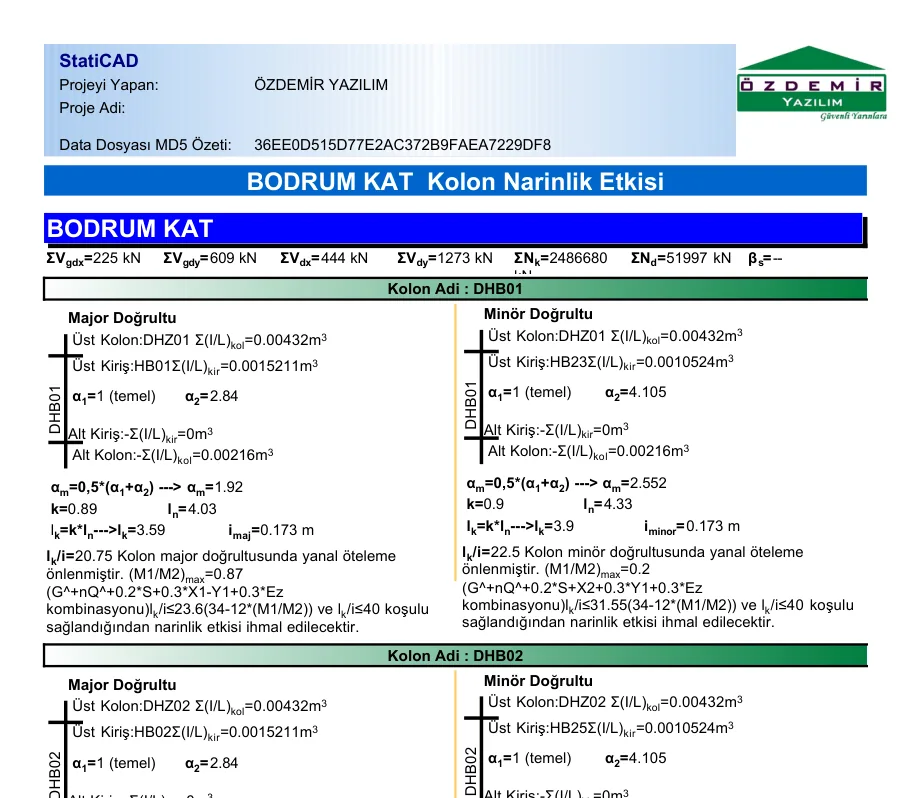
Task: Click the G^+nQ^+0.2*S+0.3*X1-Y1+0.3*Ez combination
Action: click(x=165, y=592)
